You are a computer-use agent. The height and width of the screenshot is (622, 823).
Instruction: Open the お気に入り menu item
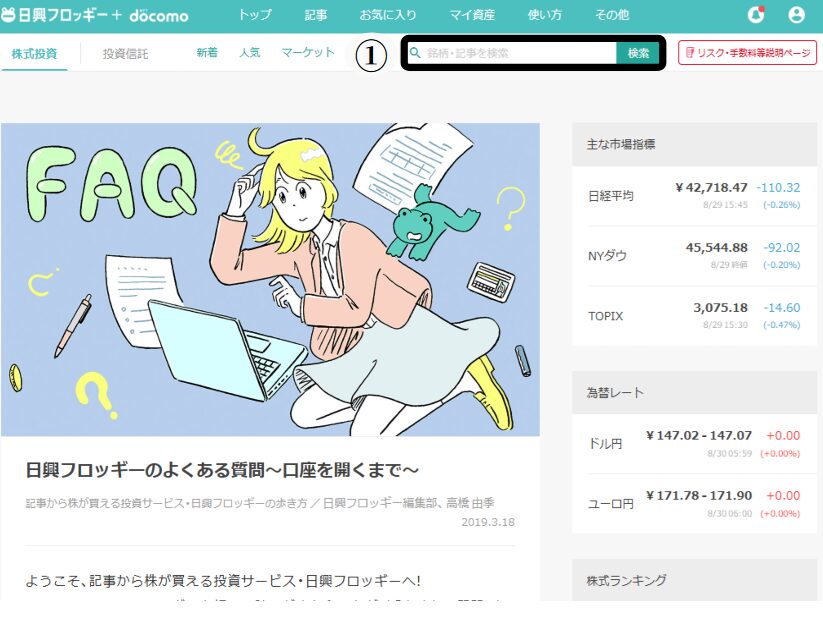(388, 15)
